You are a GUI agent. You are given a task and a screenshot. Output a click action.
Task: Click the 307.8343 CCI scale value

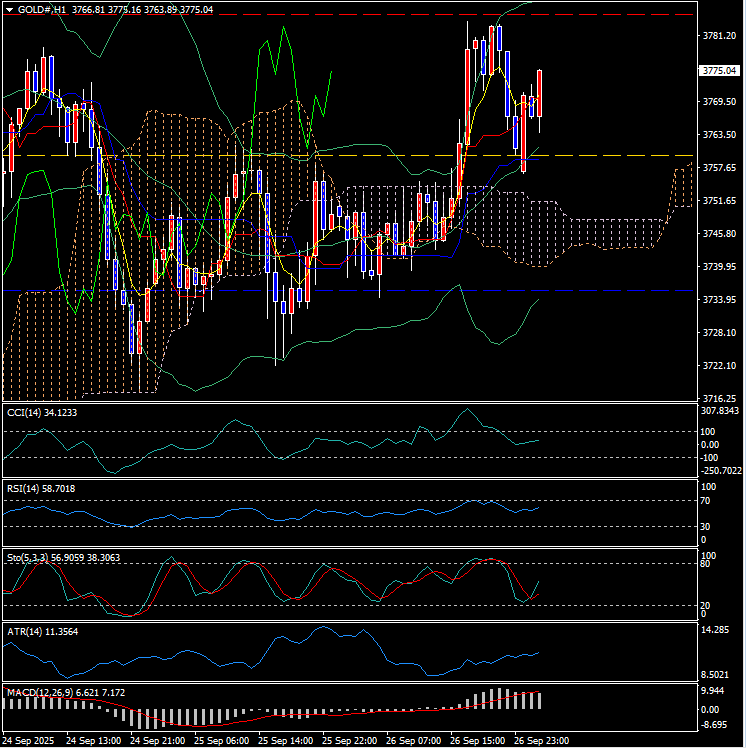(720, 411)
